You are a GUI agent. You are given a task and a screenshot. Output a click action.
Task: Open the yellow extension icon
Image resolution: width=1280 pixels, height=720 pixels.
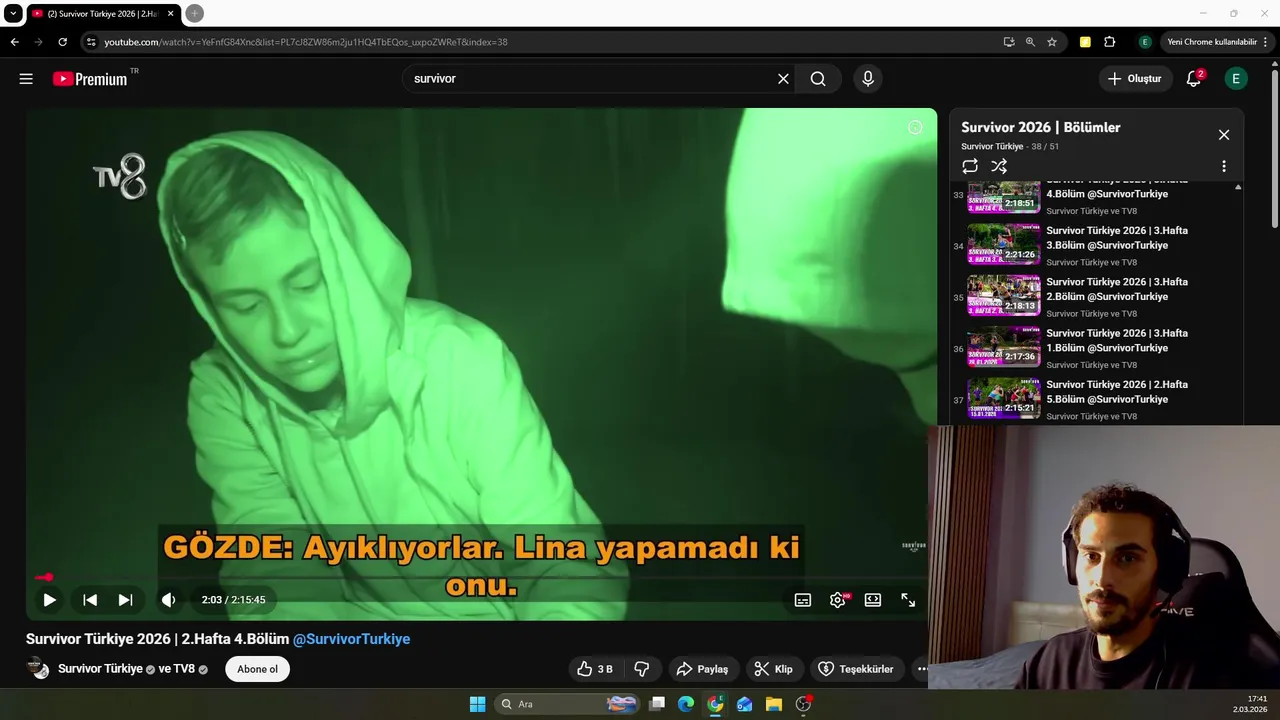pyautogui.click(x=1085, y=42)
